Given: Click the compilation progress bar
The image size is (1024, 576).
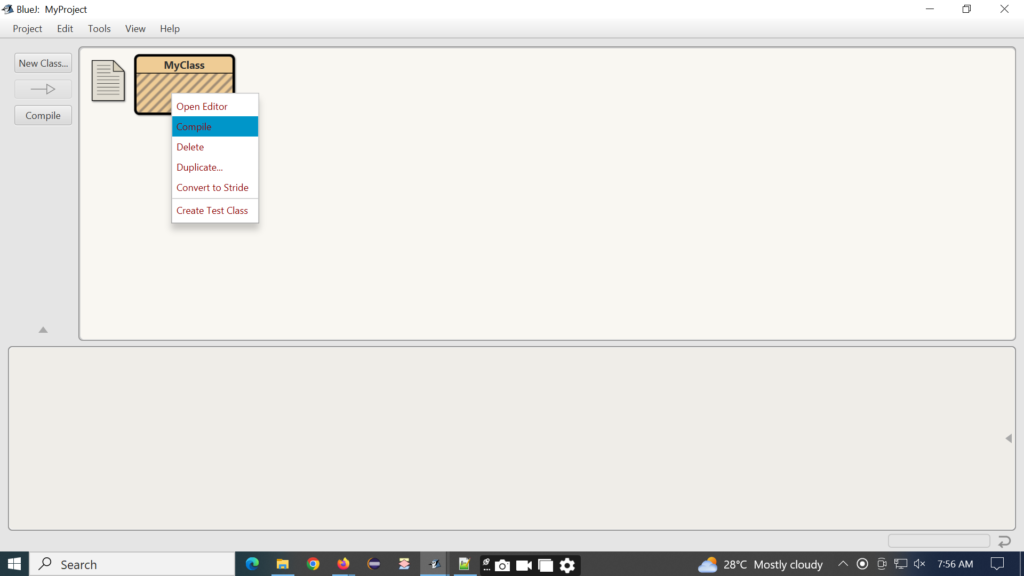Looking at the screenshot, I should point(938,540).
